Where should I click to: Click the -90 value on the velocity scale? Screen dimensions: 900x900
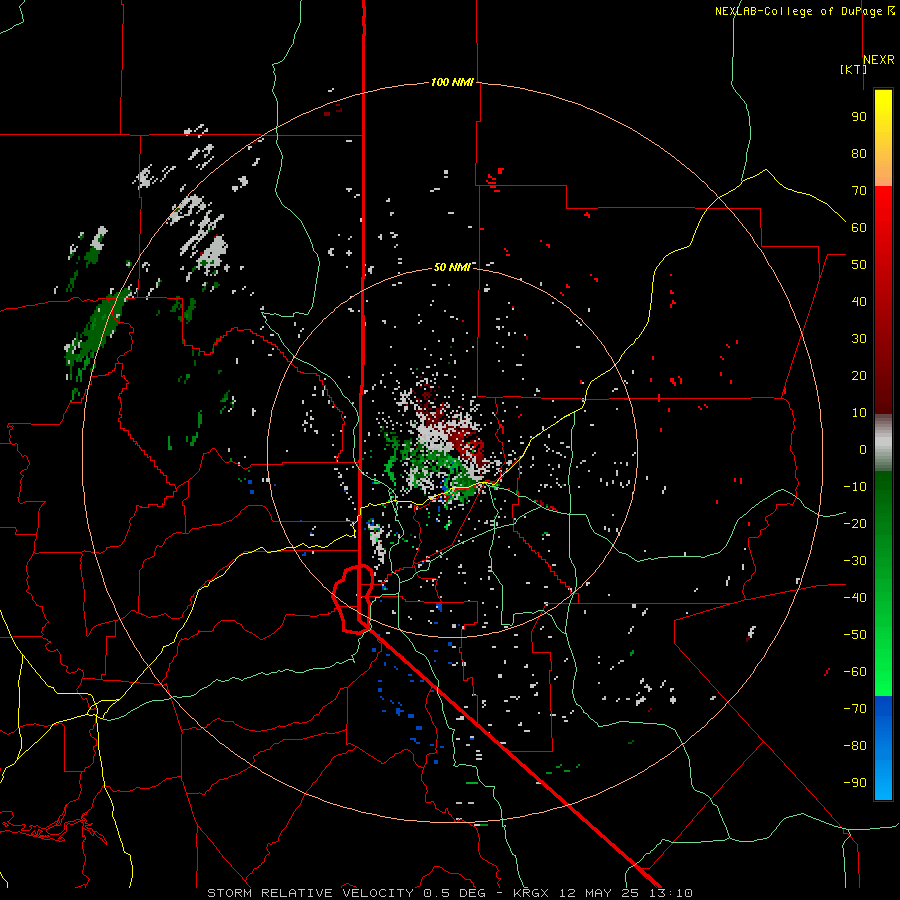(855, 783)
